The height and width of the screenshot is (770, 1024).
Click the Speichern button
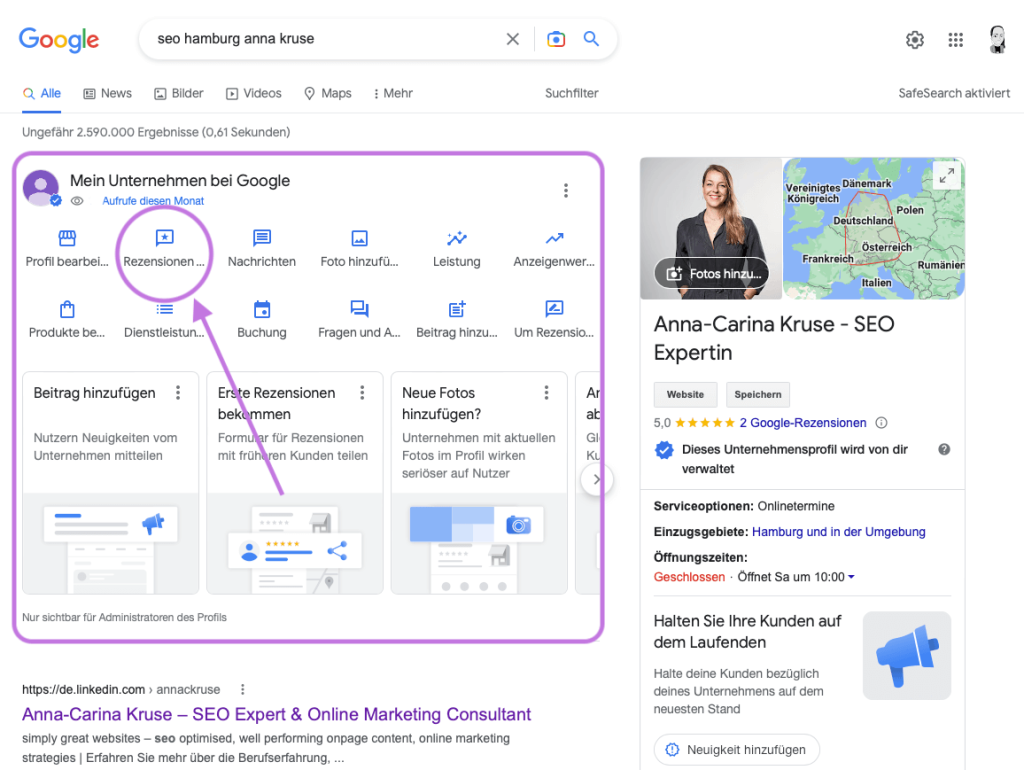click(x=758, y=394)
